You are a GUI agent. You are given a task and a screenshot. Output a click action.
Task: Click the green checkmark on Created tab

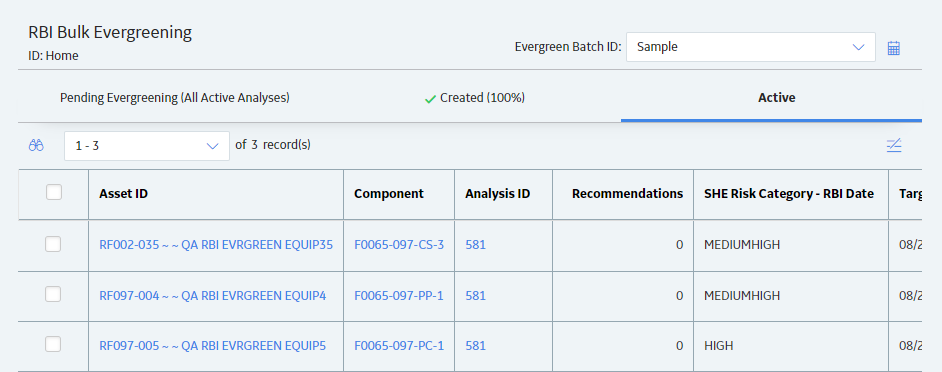click(430, 99)
